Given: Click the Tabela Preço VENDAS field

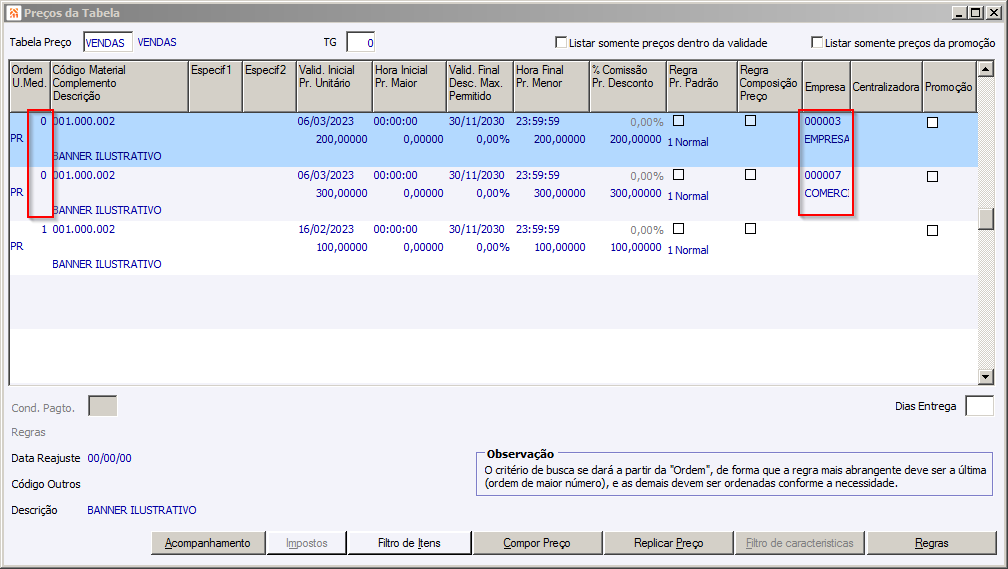Looking at the screenshot, I should tap(108, 42).
